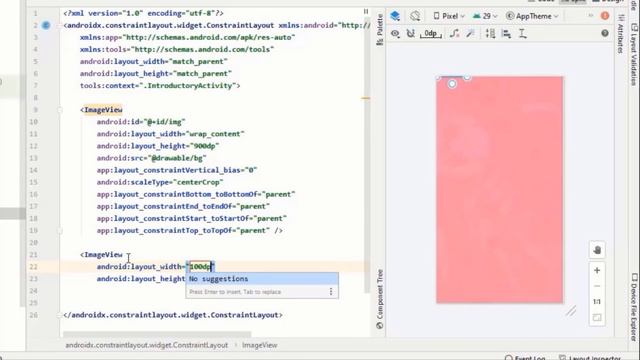Open the Pack tool icon
The width and height of the screenshot is (640, 360).
[490, 33]
